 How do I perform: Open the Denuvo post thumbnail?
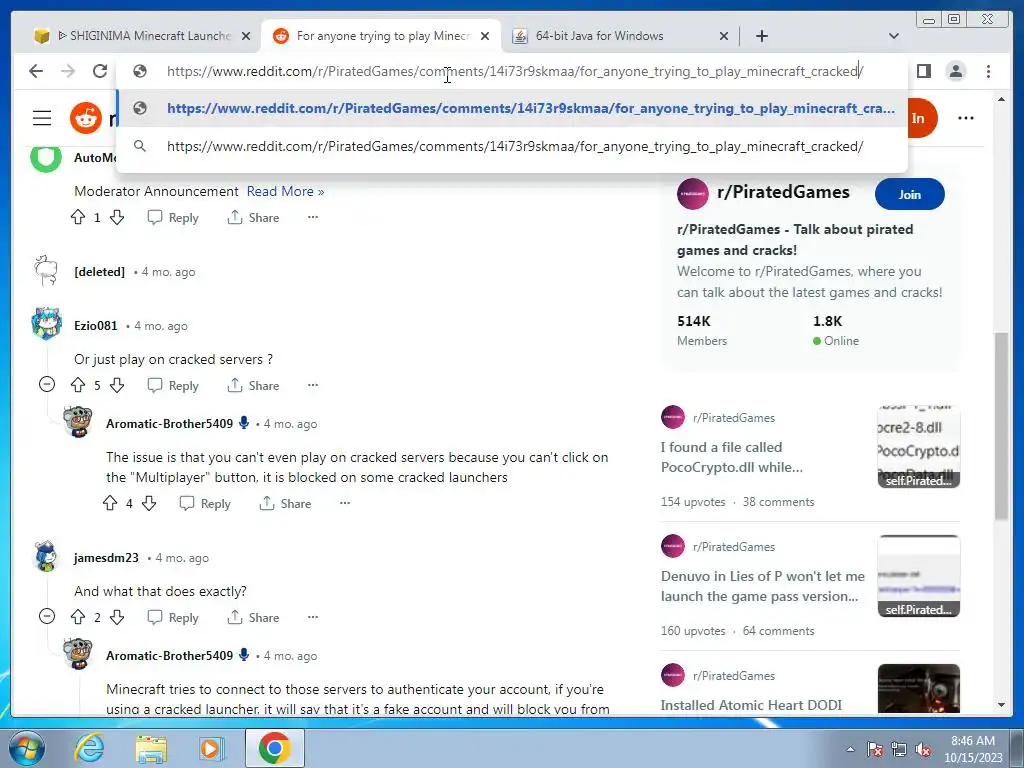tap(918, 576)
